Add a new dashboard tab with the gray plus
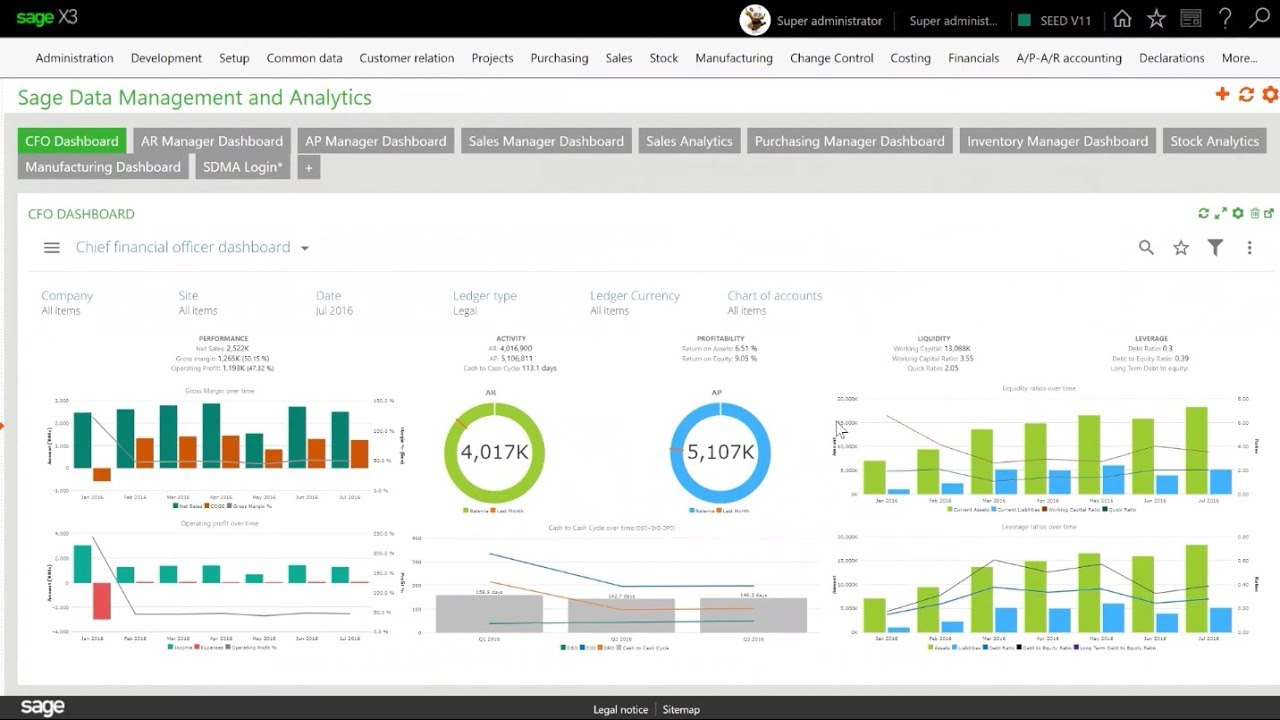This screenshot has width=1280, height=720. 309,167
